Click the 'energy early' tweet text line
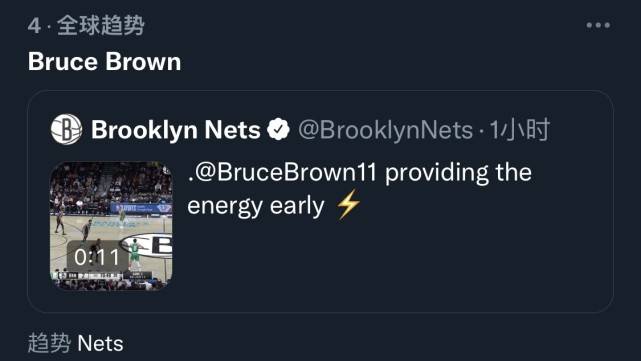The height and width of the screenshot is (361, 641). [256, 206]
